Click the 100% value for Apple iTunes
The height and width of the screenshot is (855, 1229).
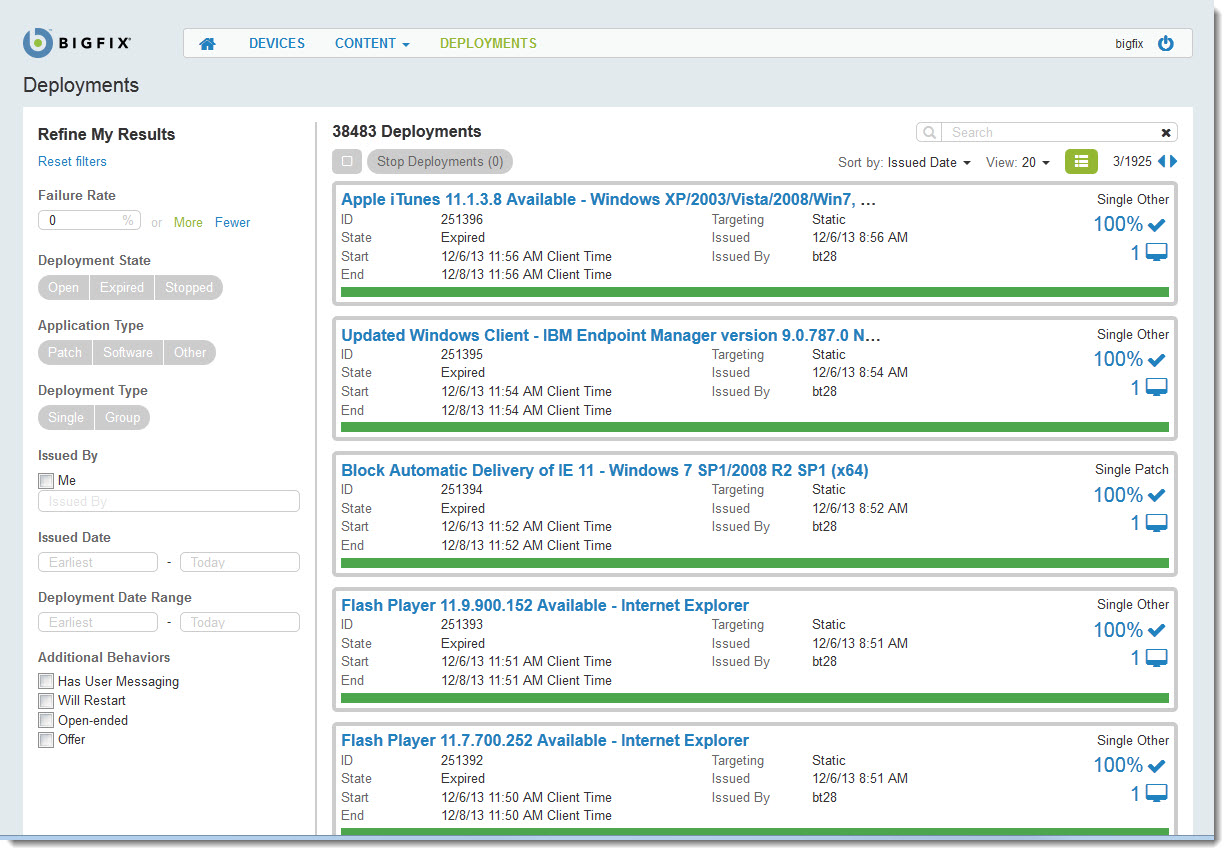click(x=1118, y=225)
